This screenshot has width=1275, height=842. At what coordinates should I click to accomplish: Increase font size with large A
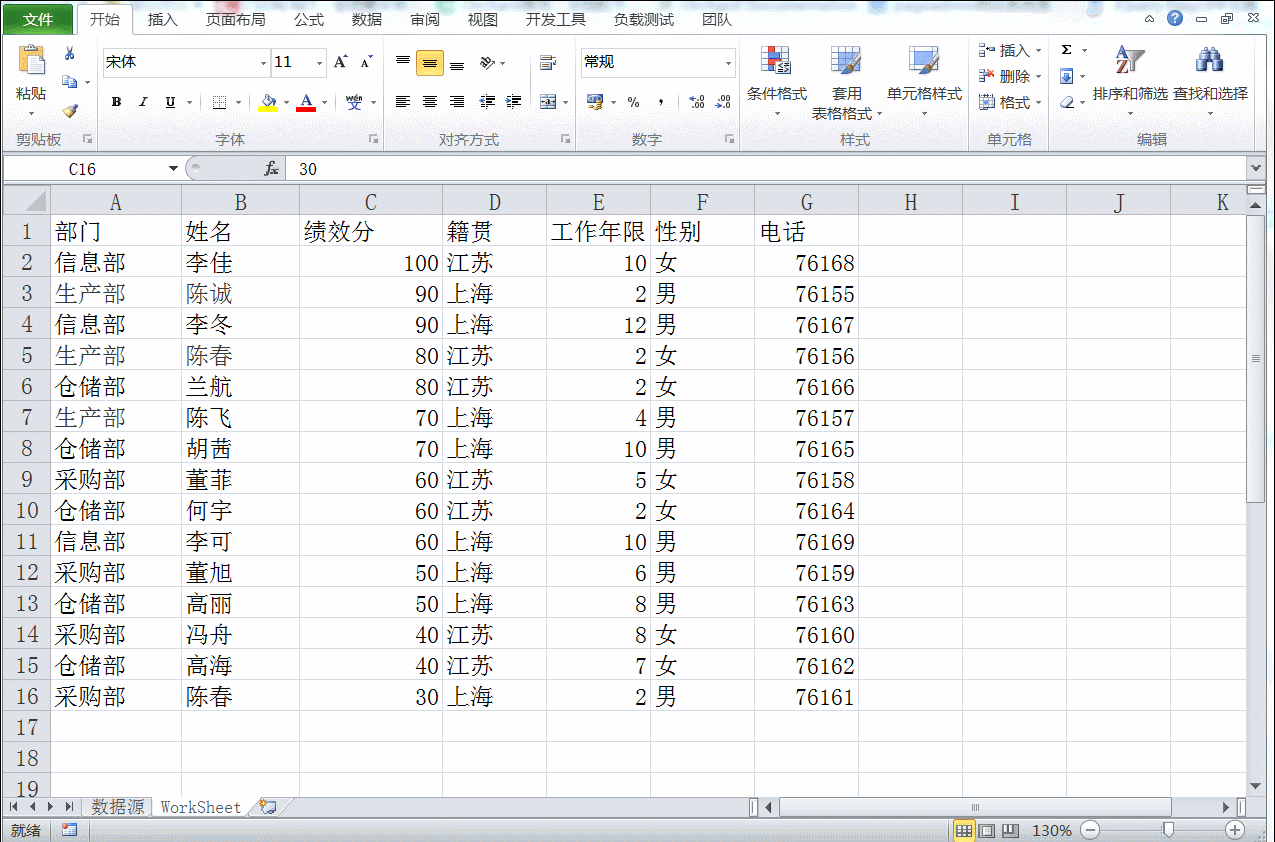(341, 62)
